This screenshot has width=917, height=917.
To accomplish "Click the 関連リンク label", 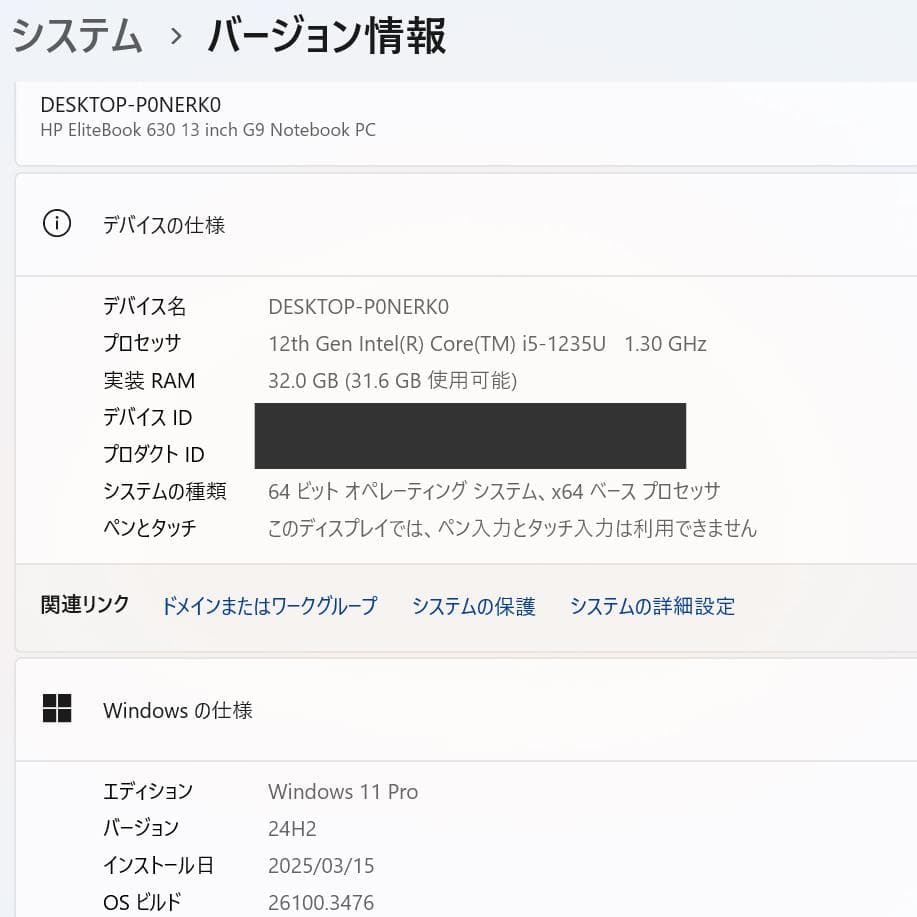I will pyautogui.click(x=84, y=605).
